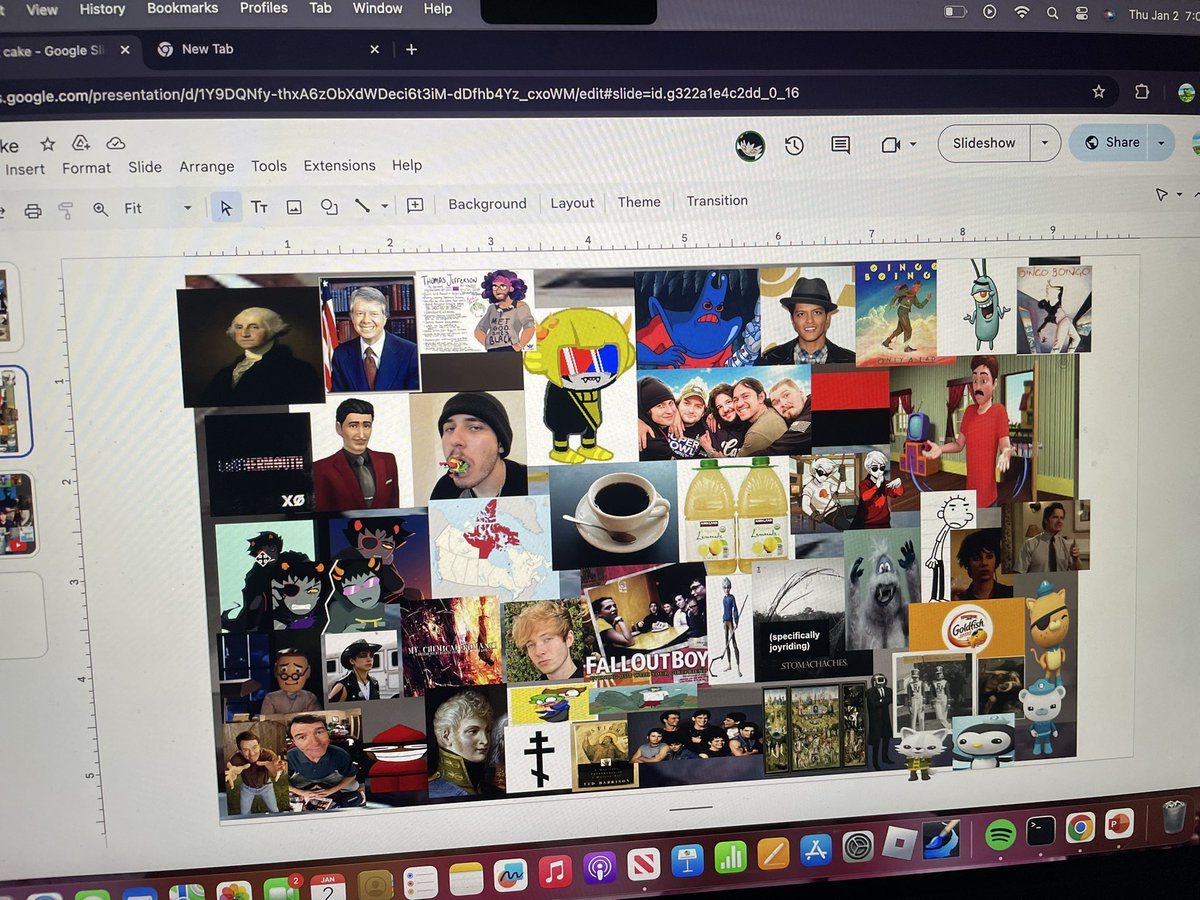Click the zoom magnifier tool
The height and width of the screenshot is (900, 1200).
100,209
